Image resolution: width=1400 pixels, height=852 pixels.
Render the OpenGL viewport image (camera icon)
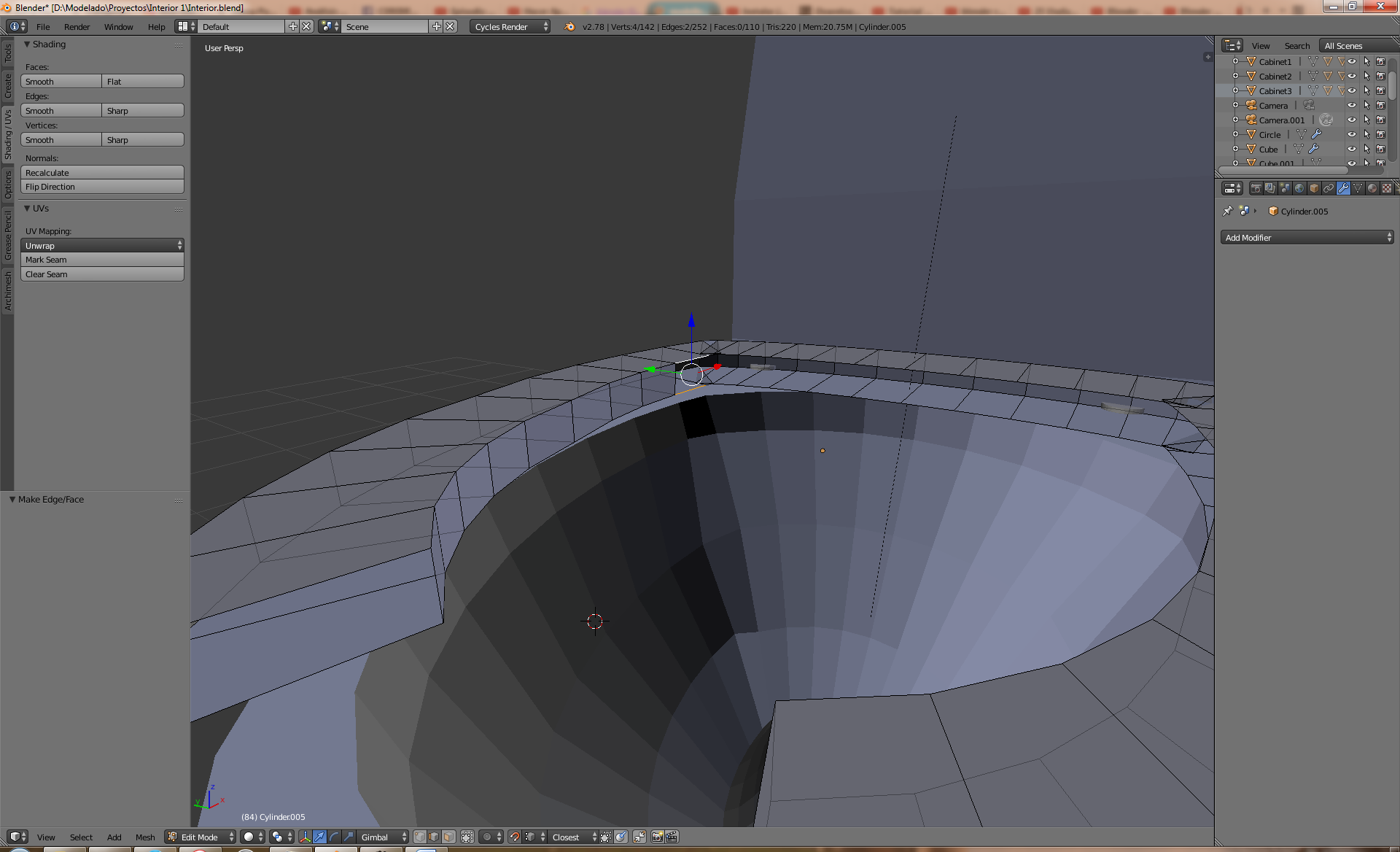[x=657, y=837]
